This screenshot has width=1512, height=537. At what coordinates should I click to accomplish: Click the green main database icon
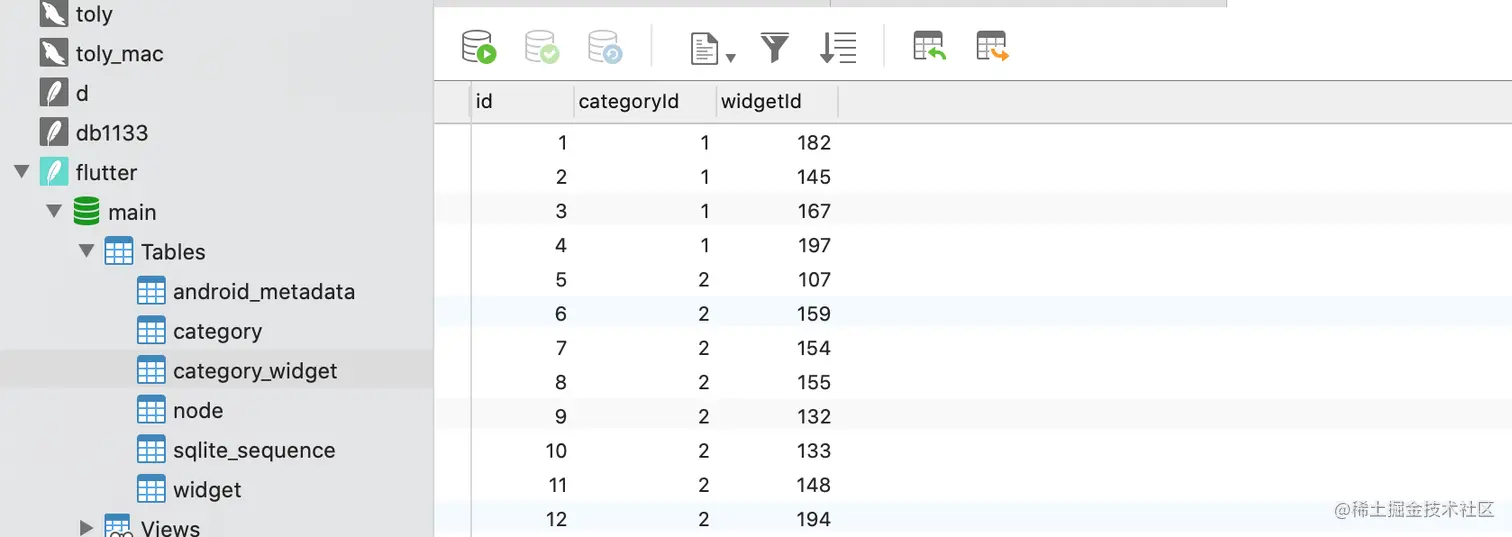87,212
